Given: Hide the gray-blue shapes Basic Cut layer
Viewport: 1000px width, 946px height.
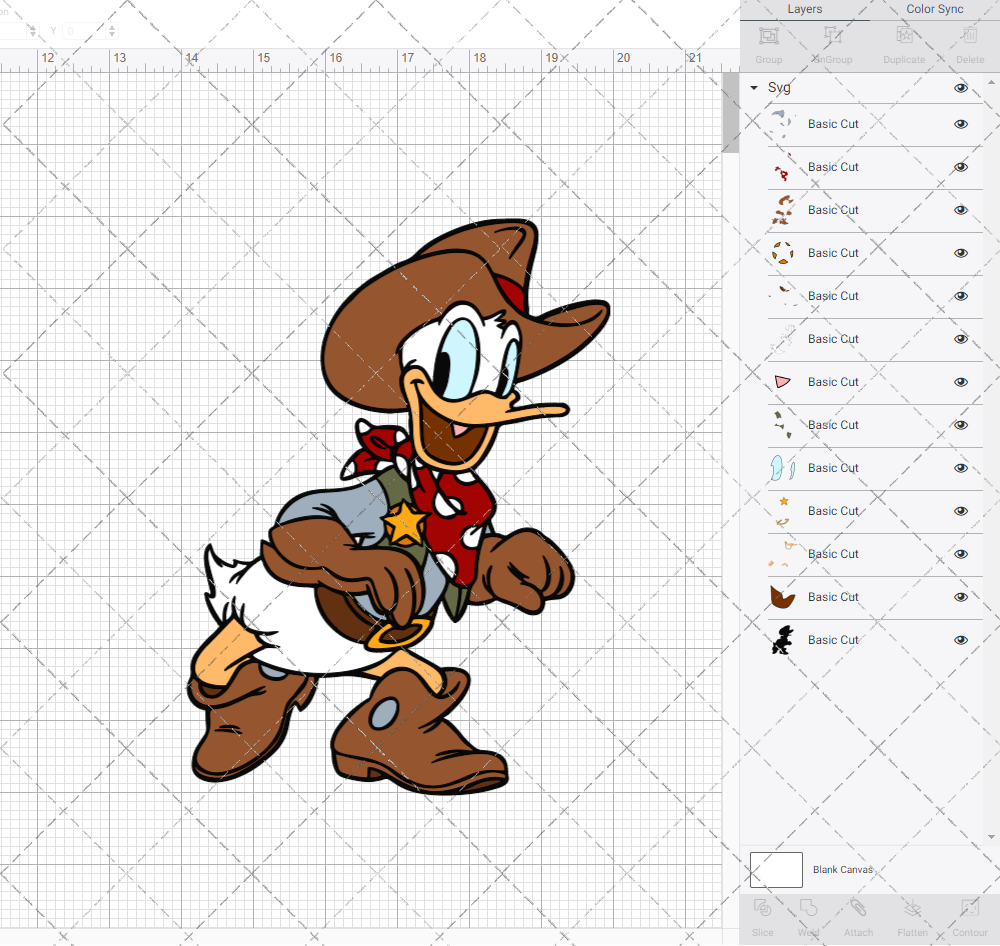Looking at the screenshot, I should [x=960, y=124].
